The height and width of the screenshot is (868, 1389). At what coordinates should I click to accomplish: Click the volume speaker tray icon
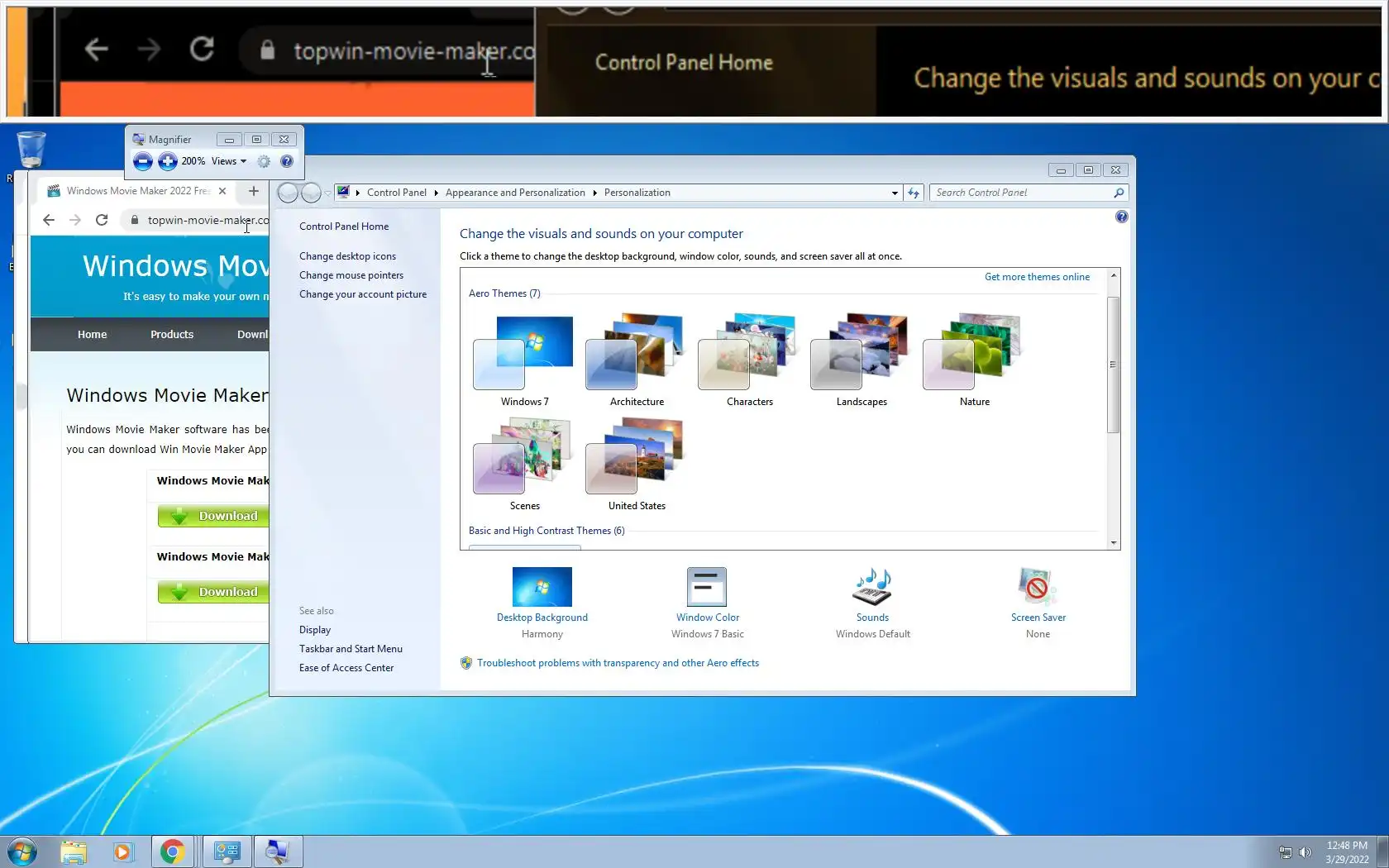(x=1305, y=852)
